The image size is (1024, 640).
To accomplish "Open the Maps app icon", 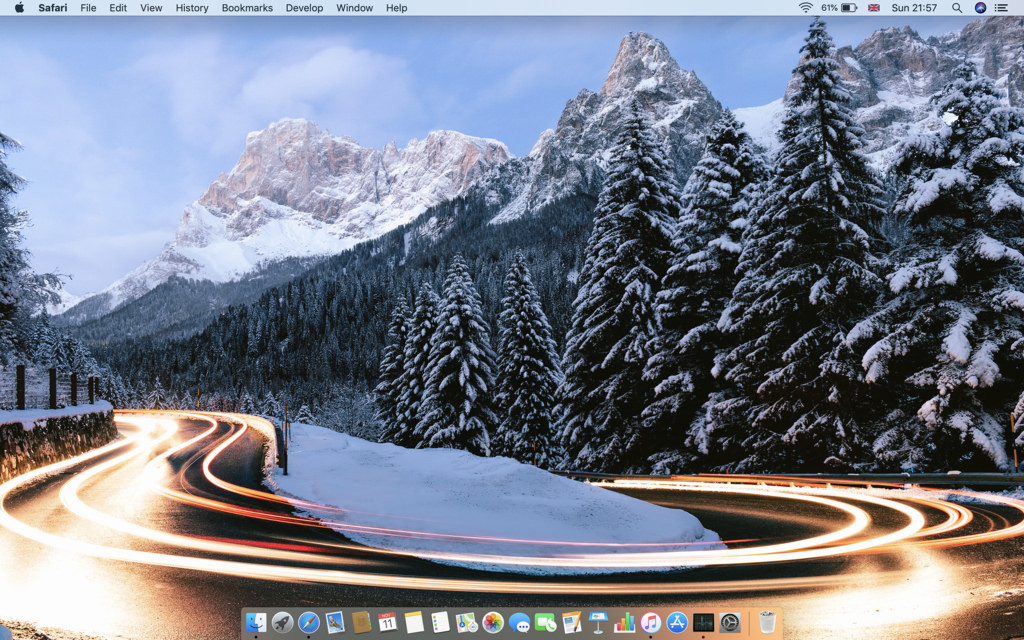I will point(466,622).
